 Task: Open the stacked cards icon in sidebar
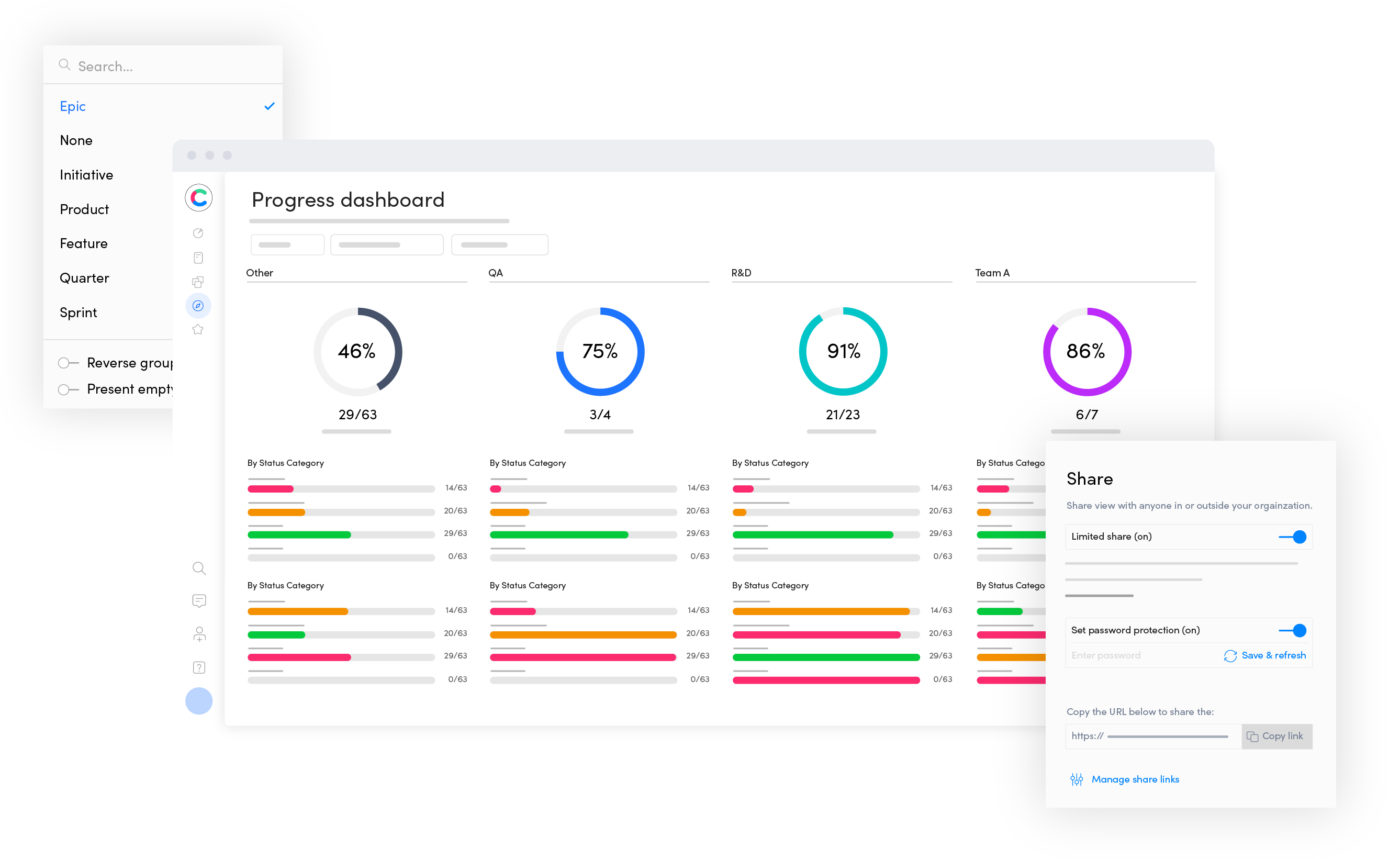(198, 281)
